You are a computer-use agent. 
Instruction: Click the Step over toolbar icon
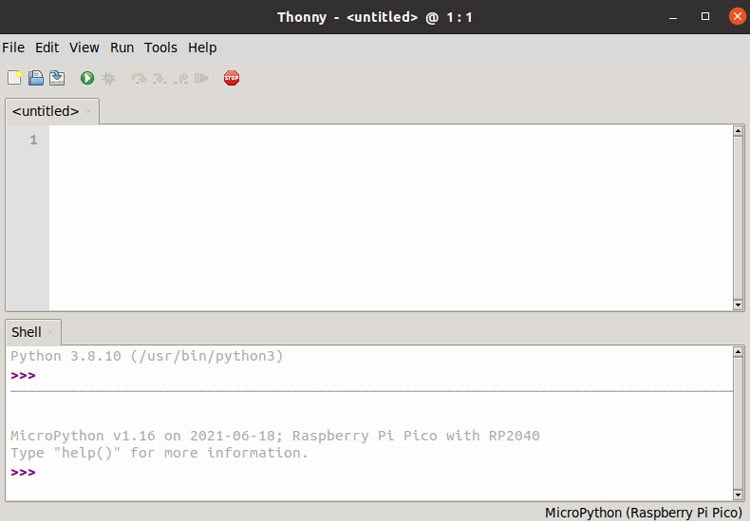pyautogui.click(x=138, y=78)
